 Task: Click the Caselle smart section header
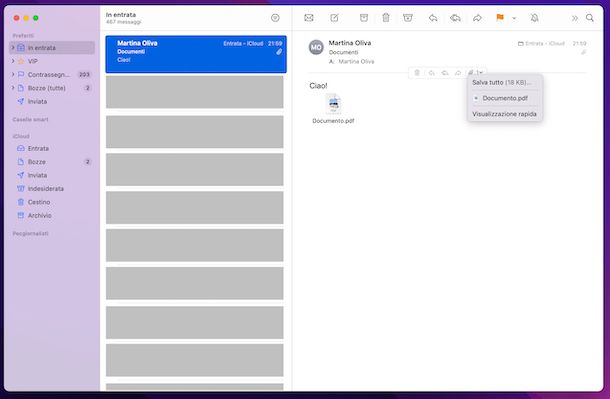(x=30, y=119)
